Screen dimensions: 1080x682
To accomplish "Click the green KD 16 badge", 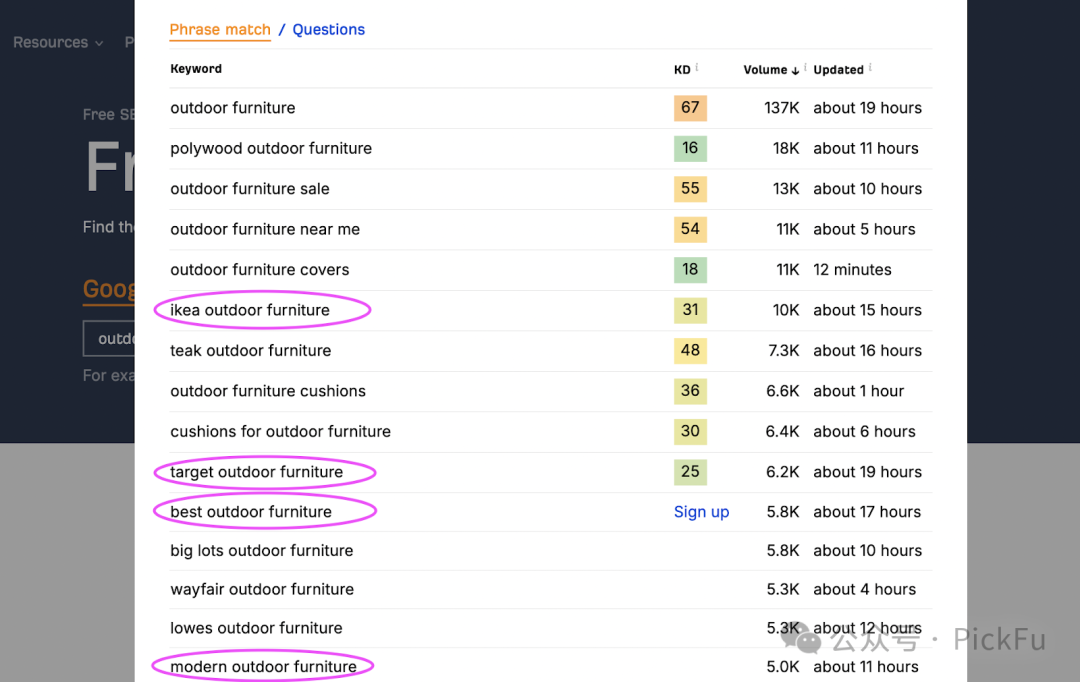I will point(690,148).
